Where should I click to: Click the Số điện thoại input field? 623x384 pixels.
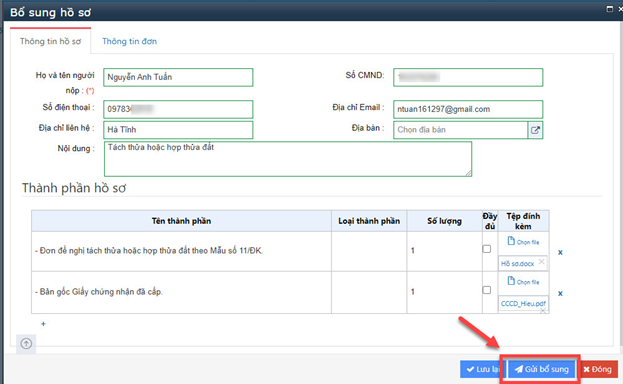178,109
